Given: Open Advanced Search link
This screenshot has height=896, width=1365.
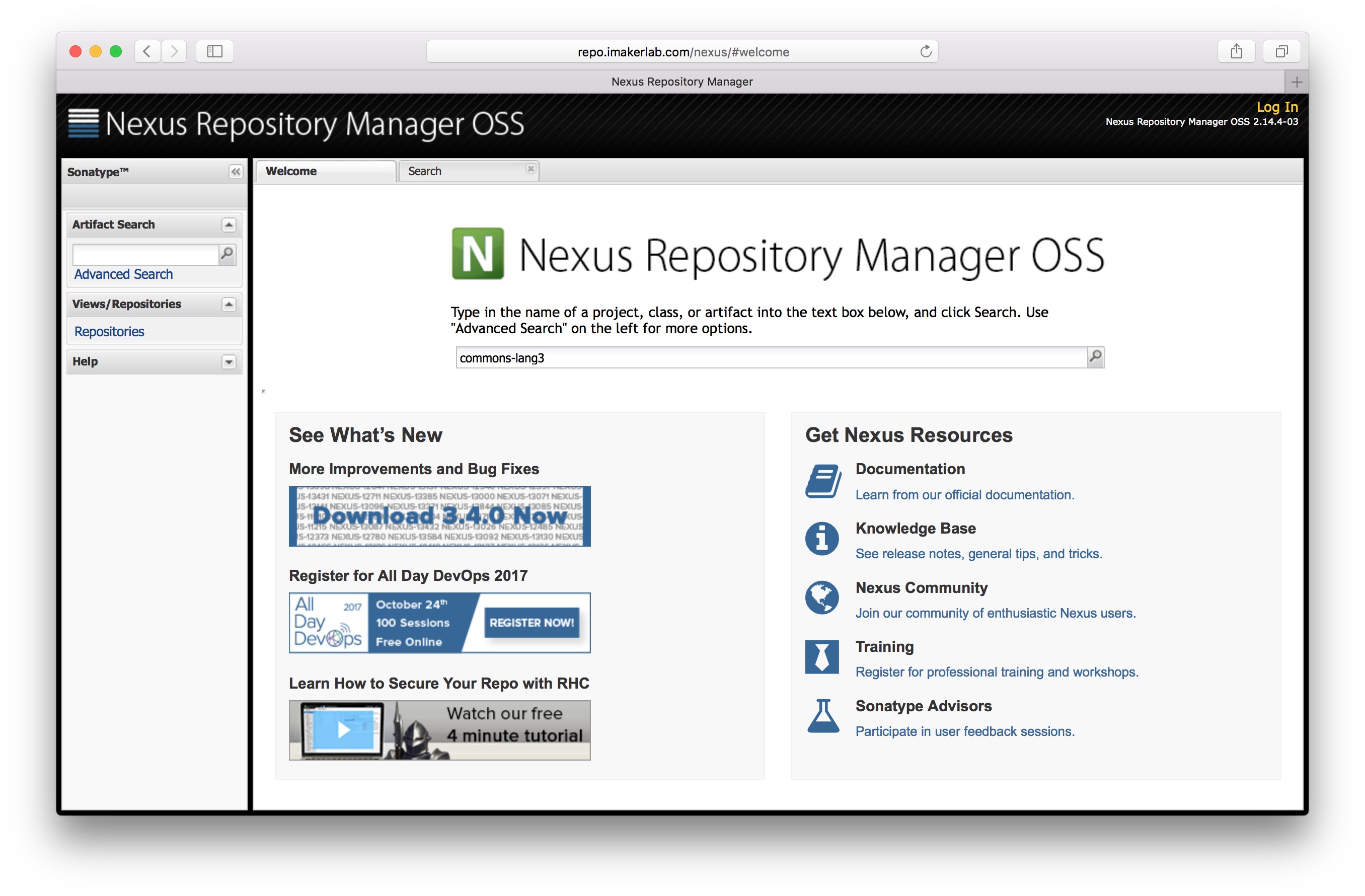Looking at the screenshot, I should tap(123, 274).
